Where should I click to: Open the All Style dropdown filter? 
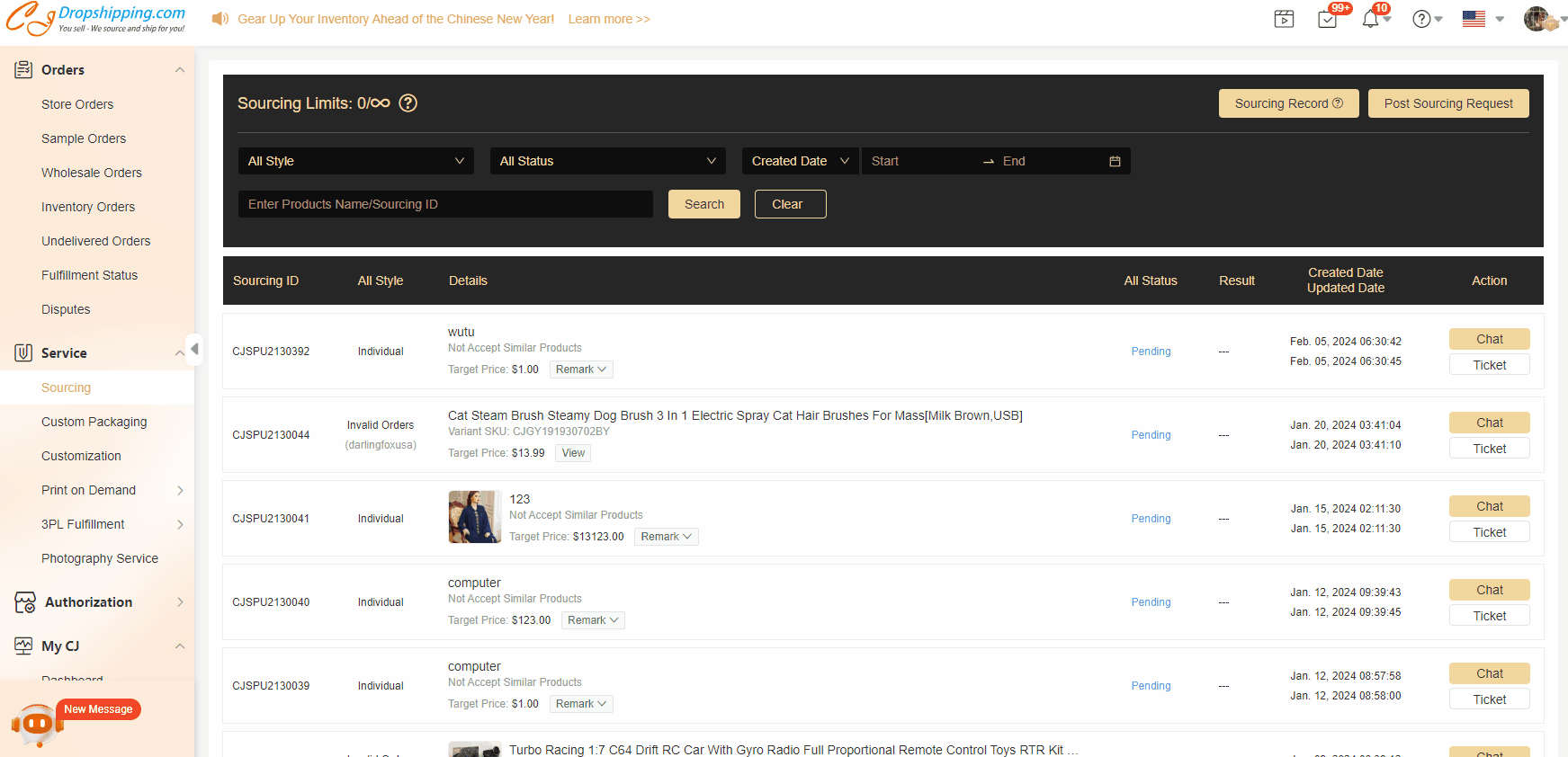pos(355,161)
